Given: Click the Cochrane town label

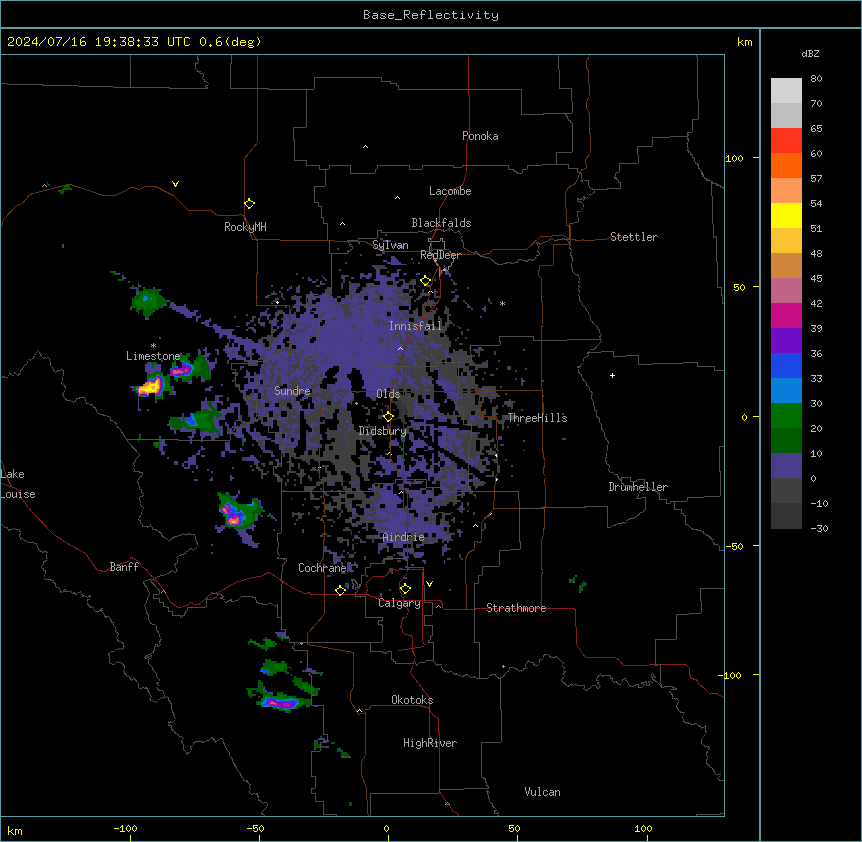Looking at the screenshot, I should [322, 568].
